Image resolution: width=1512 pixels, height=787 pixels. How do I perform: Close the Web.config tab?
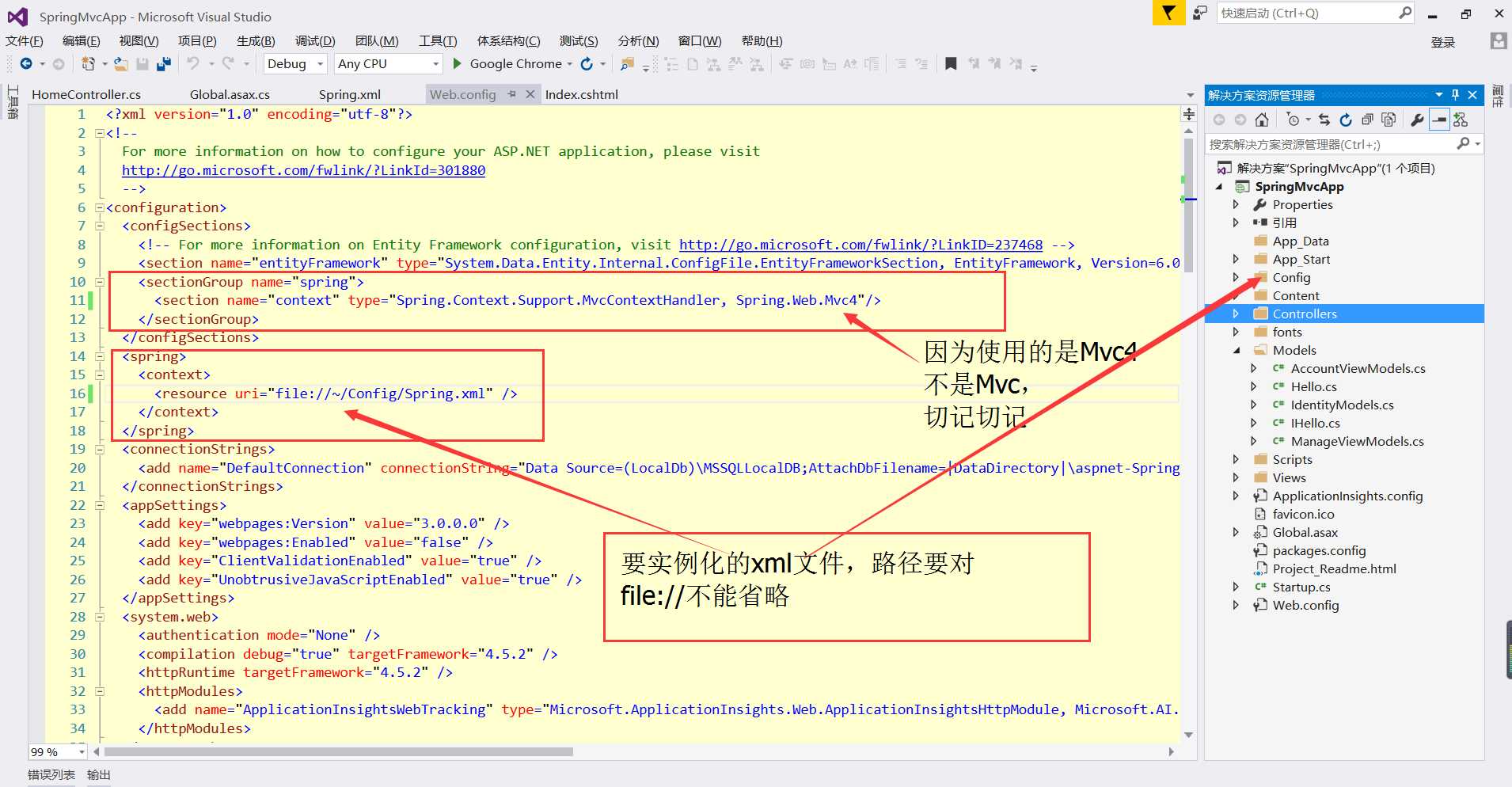tap(530, 94)
